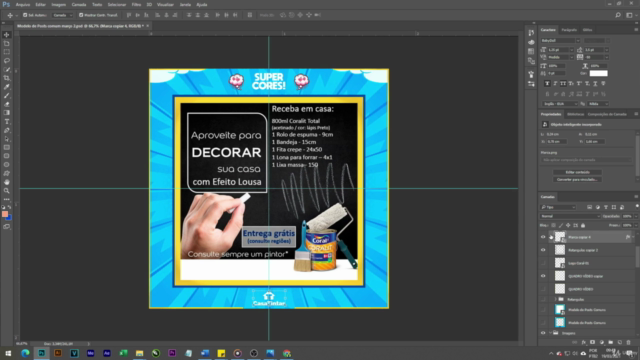Click the white text color swatch in Character panel
The height and width of the screenshot is (360, 640).
click(598, 73)
